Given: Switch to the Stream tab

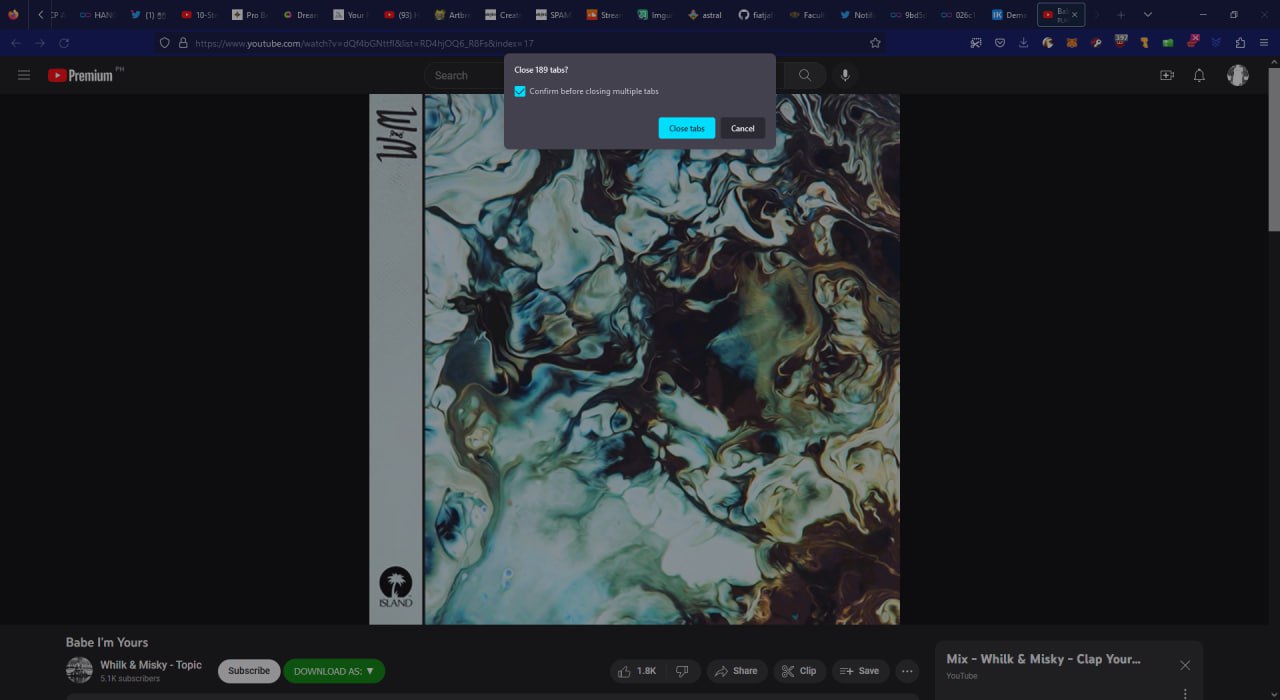Looking at the screenshot, I should [x=604, y=15].
